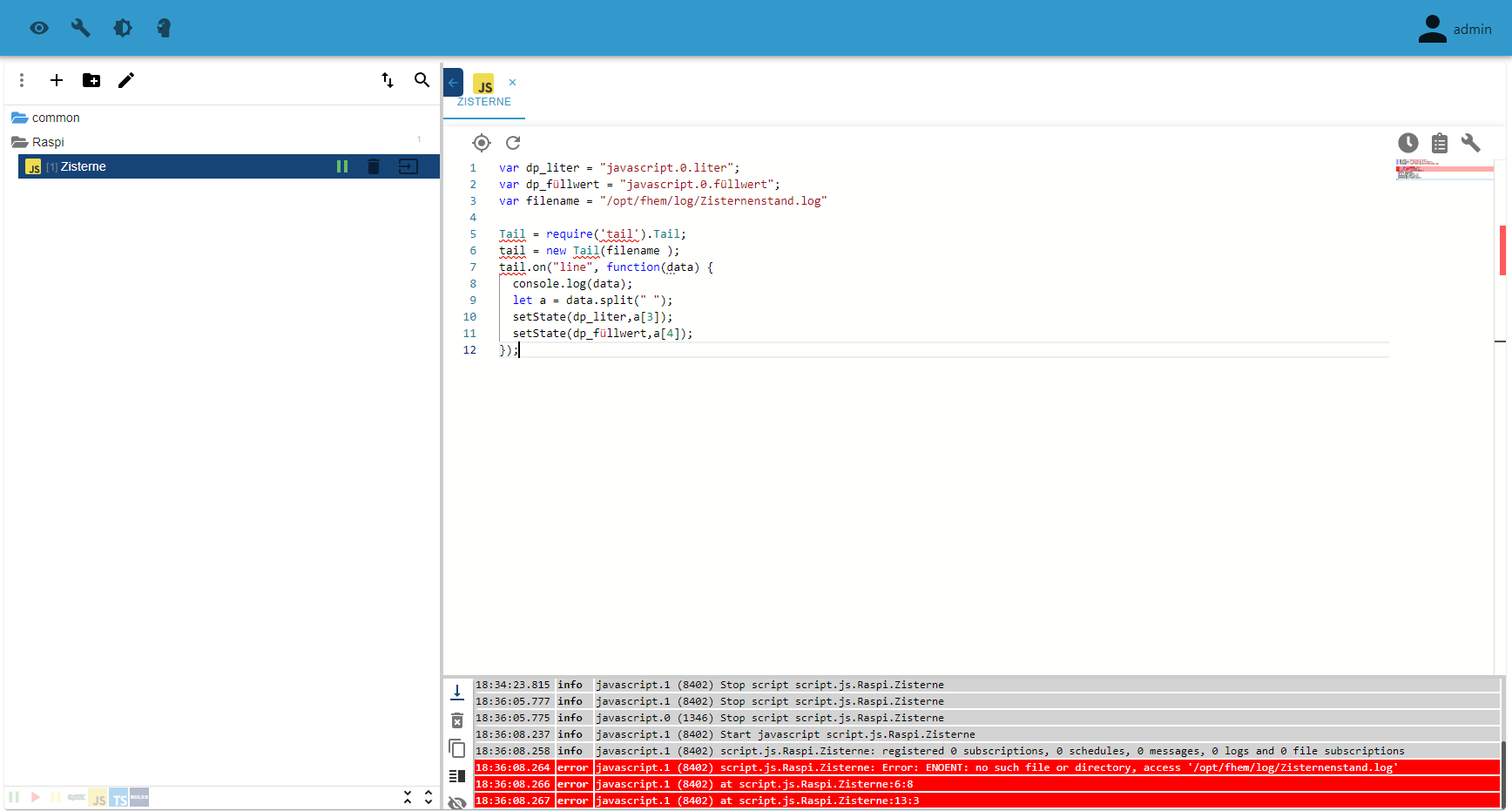Place cursor on line 3 filename declaration
The height and width of the screenshot is (811, 1512).
point(662,201)
